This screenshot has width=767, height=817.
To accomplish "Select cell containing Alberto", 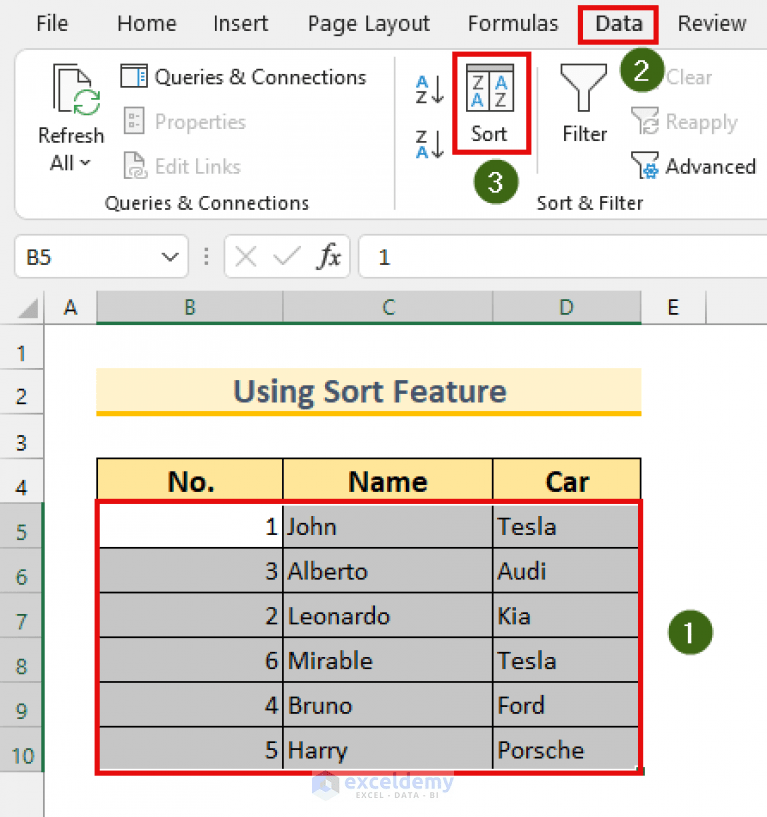I will click(387, 570).
